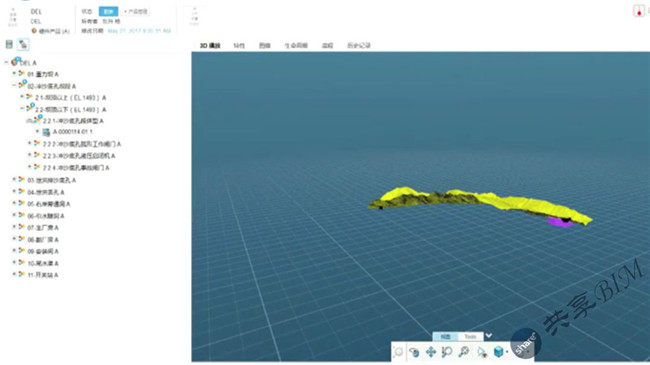Click the document icon beside A-0000114-01
Image resolution: width=650 pixels, height=365 pixels.
click(x=46, y=132)
